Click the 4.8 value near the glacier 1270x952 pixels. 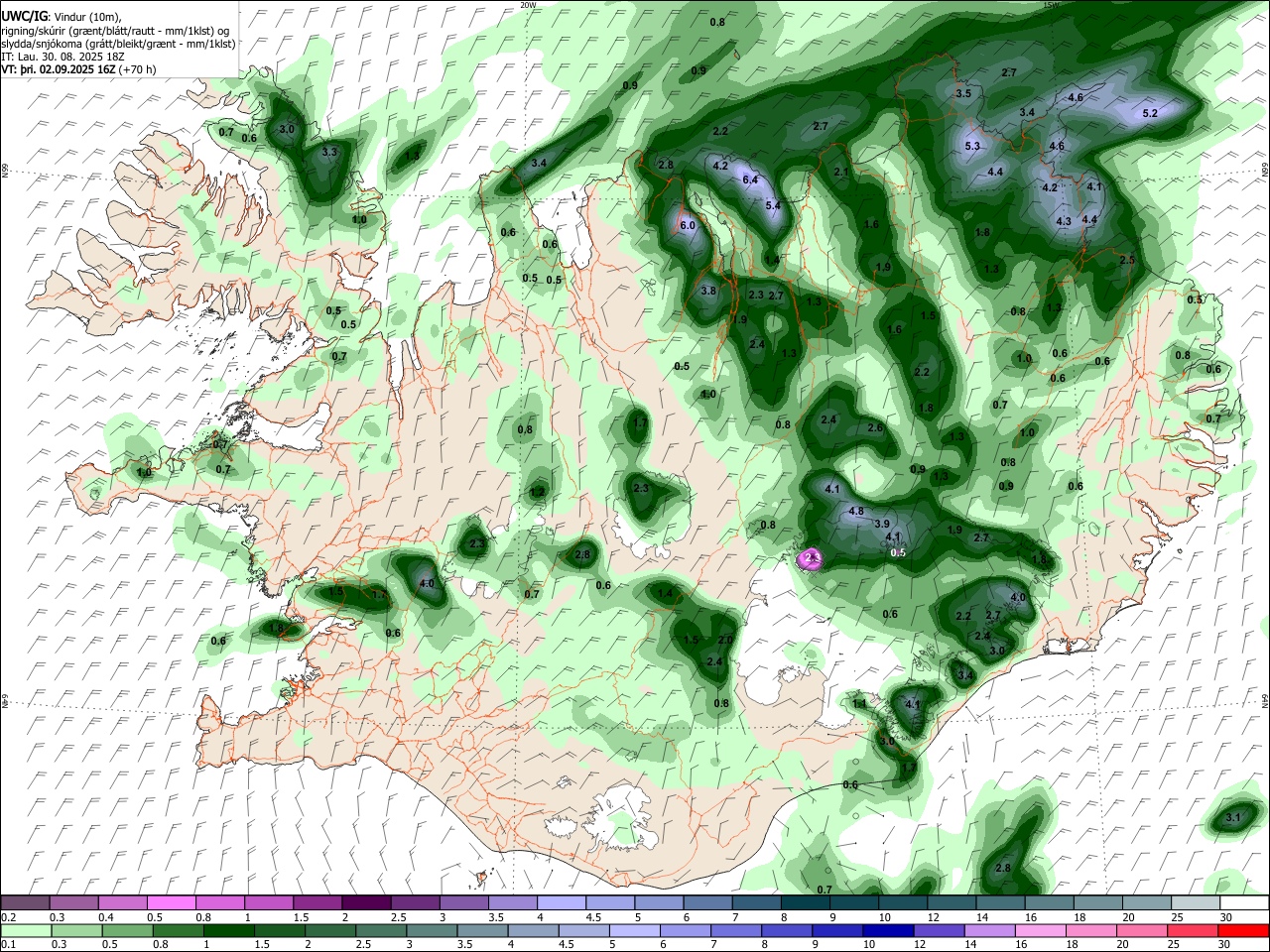(856, 512)
